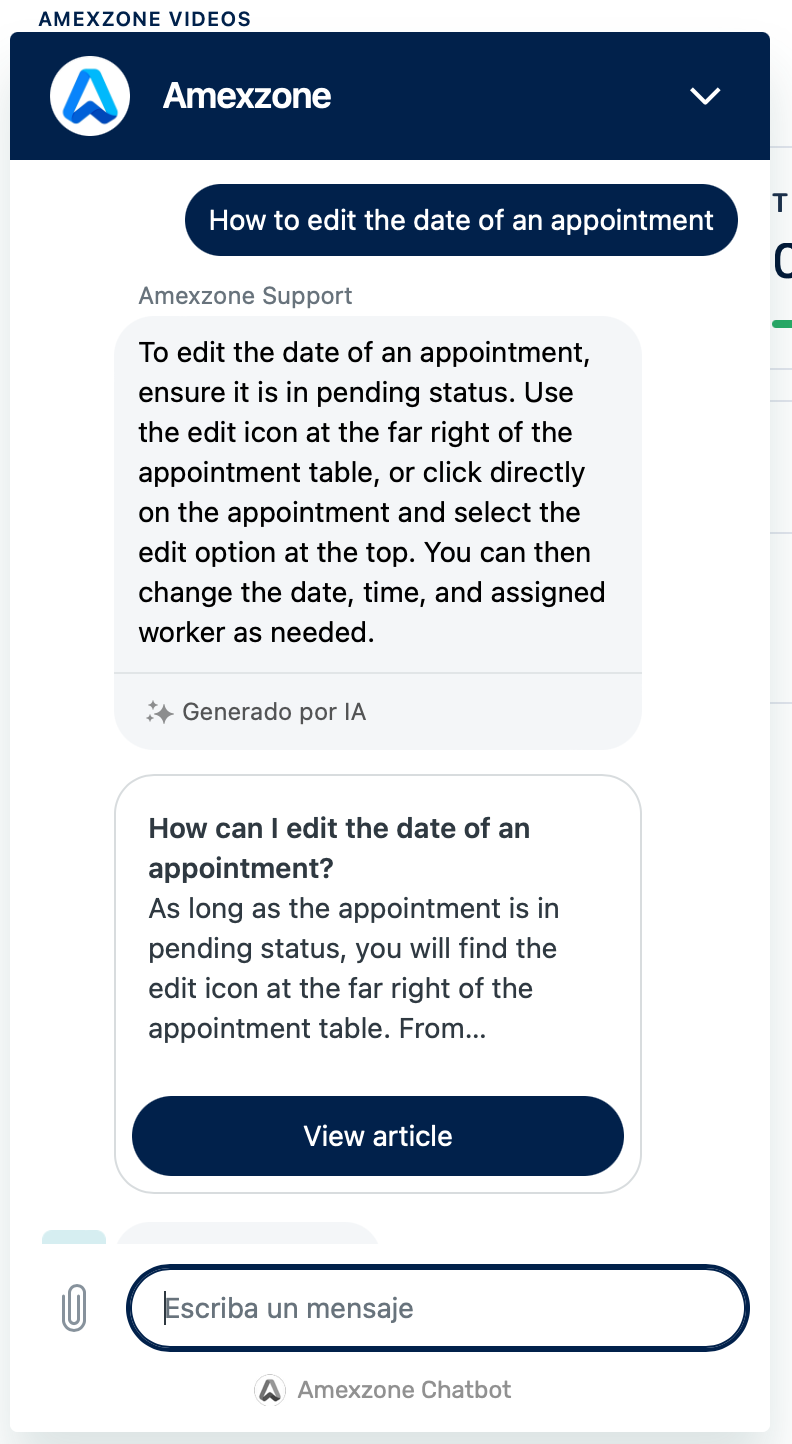Click the green progress bar at right edge
The height and width of the screenshot is (1444, 792).
coord(783,324)
